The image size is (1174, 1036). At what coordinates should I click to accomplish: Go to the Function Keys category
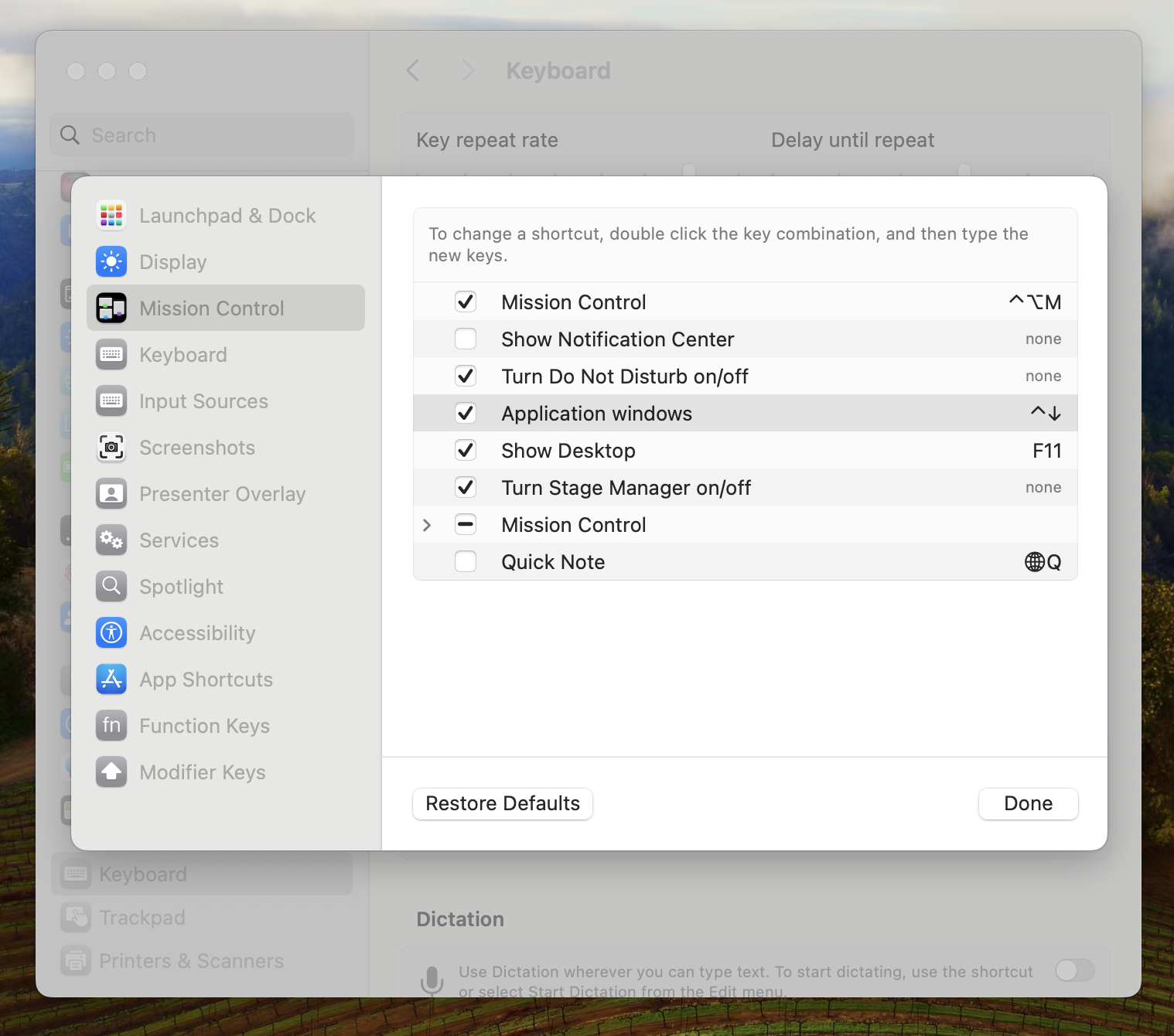[x=226, y=725]
